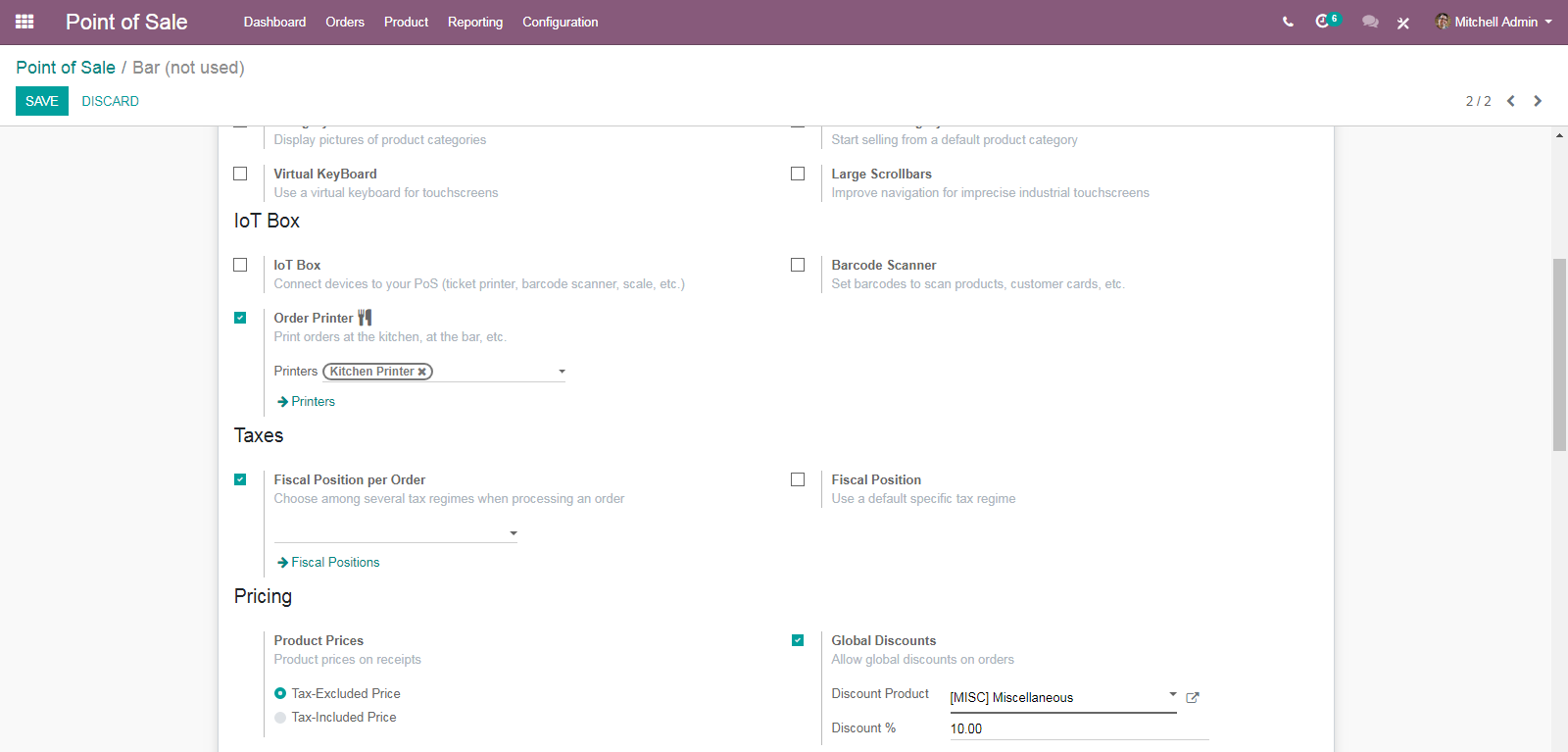Select Tax-Included Price radio button
The width and height of the screenshot is (1568, 752).
pyautogui.click(x=280, y=718)
